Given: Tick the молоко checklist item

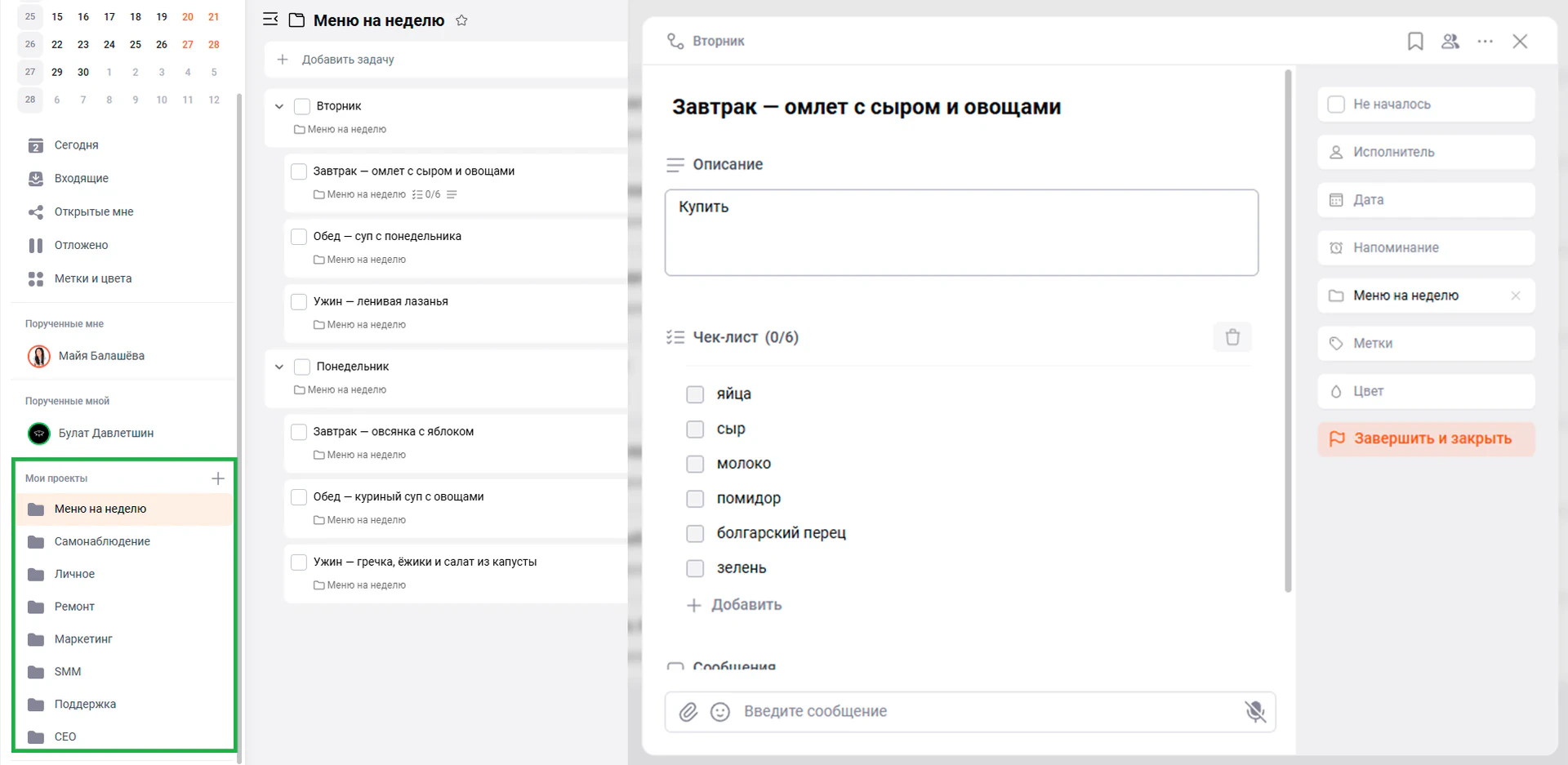Looking at the screenshot, I should [x=695, y=464].
